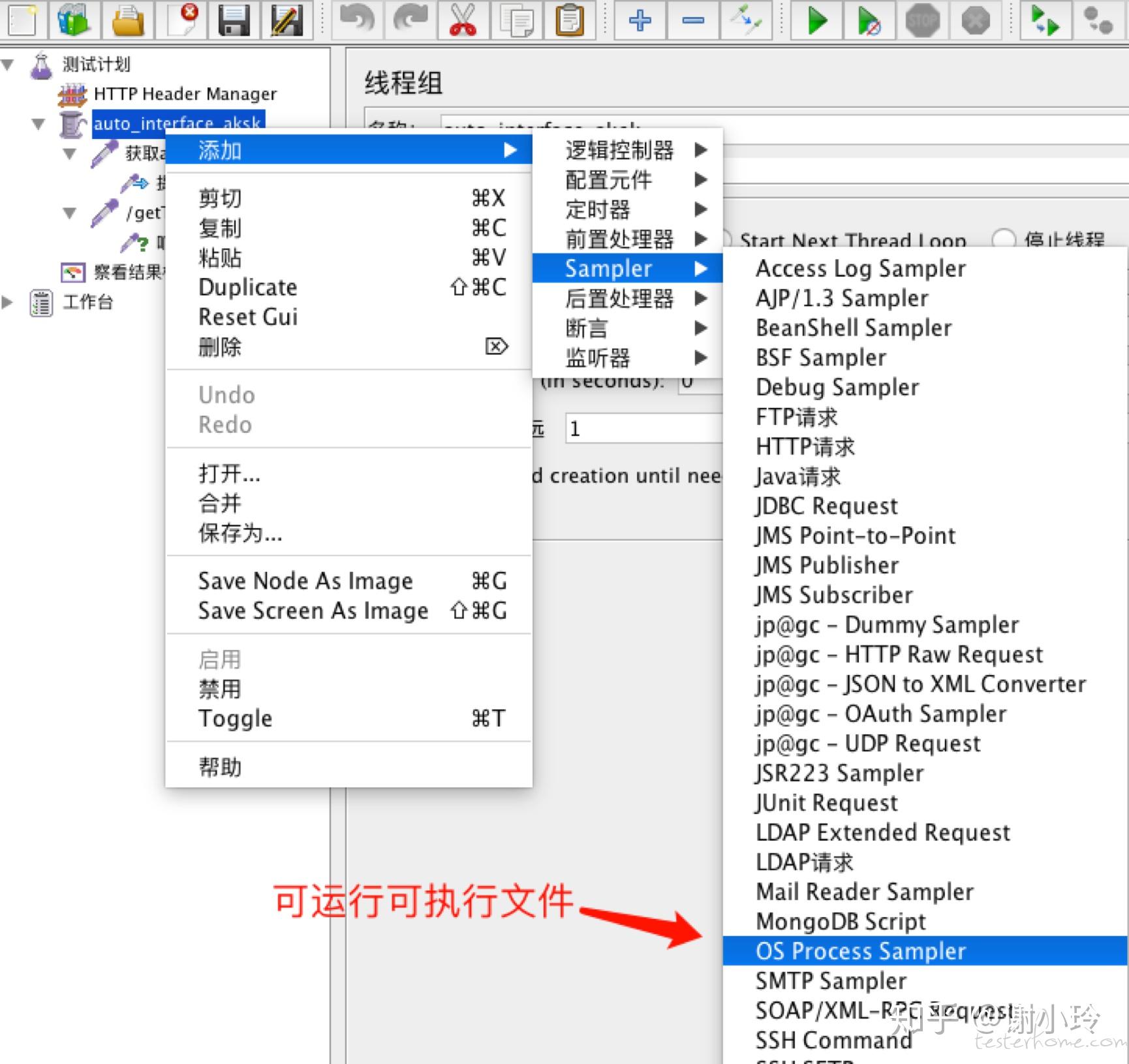Open the 添加 context menu item

pos(219,149)
